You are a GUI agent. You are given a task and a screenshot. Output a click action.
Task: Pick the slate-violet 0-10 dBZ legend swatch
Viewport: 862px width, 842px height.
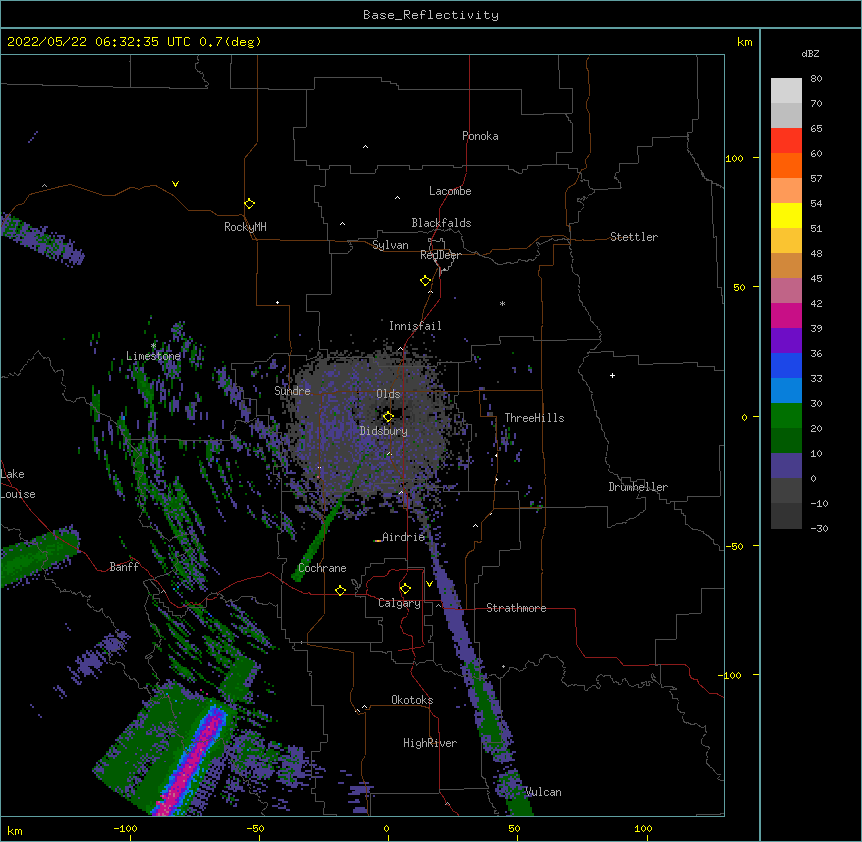[786, 466]
